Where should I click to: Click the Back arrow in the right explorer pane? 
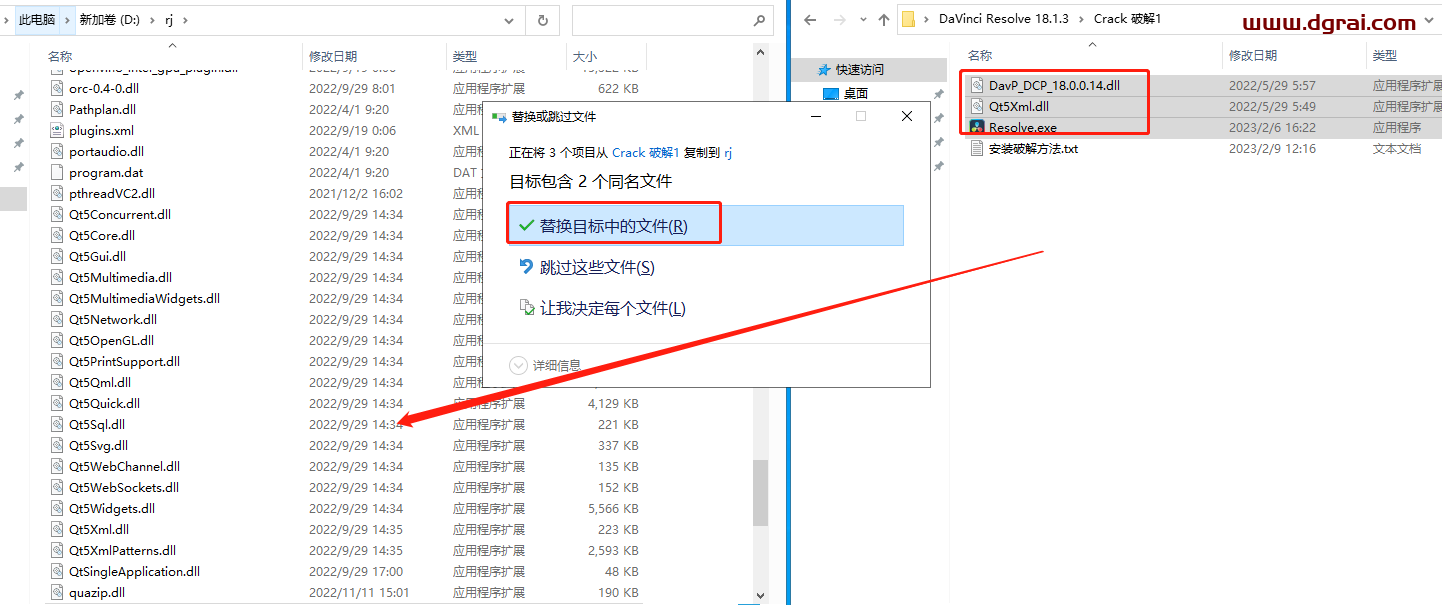pyautogui.click(x=810, y=19)
